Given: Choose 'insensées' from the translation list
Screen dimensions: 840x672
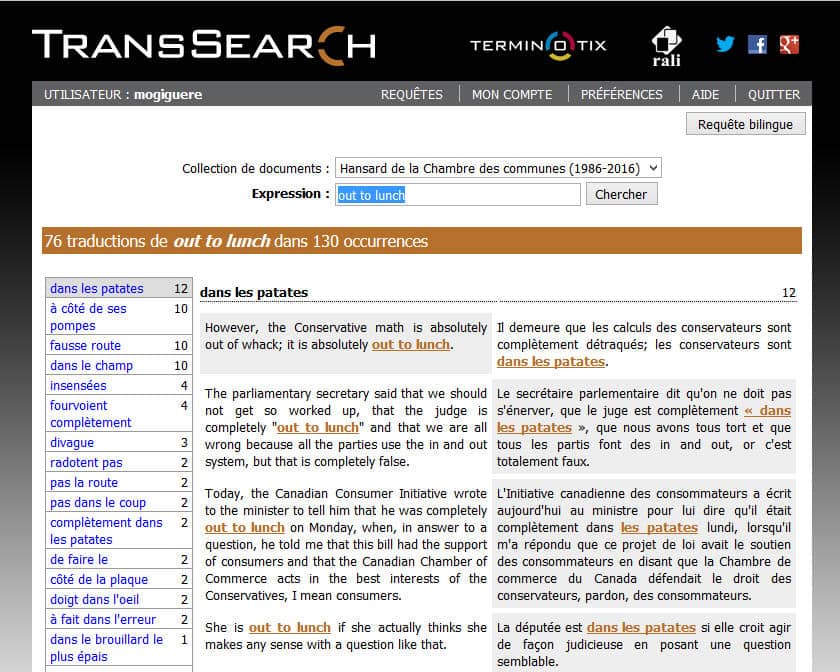Looking at the screenshot, I should (x=78, y=386).
